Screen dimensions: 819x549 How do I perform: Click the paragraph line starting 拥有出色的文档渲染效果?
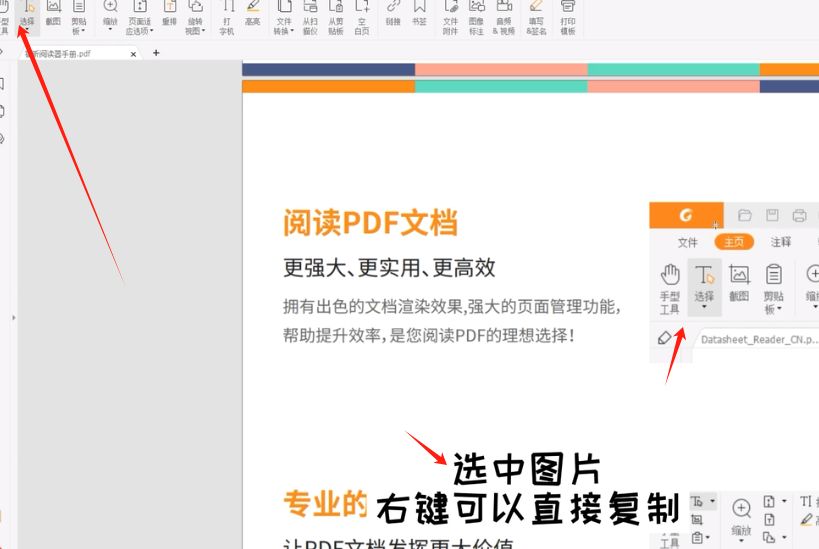point(452,306)
